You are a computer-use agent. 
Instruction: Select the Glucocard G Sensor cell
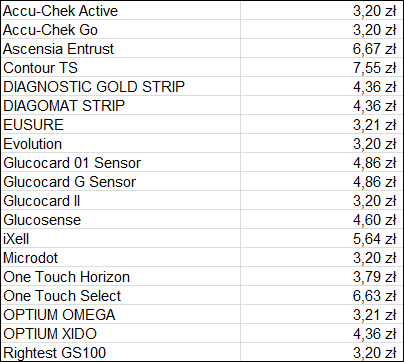pyautogui.click(x=121, y=182)
